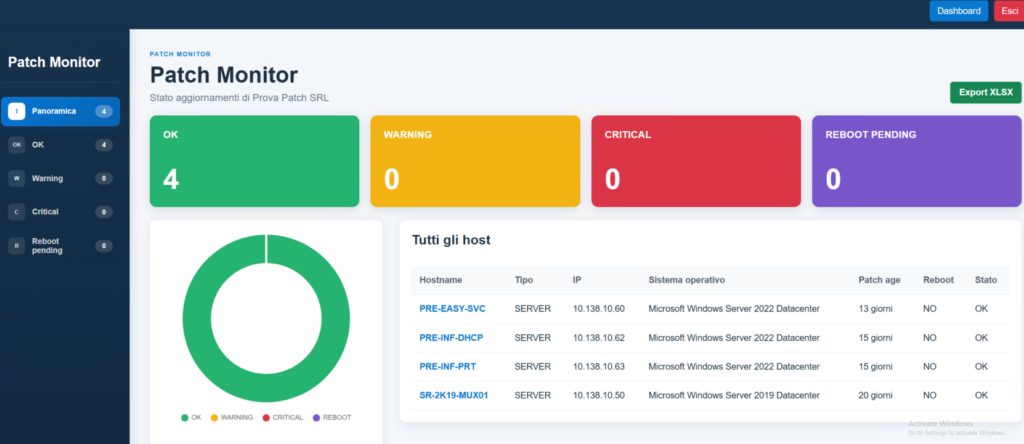Image resolution: width=1024 pixels, height=444 pixels.
Task: Open the Critical sidebar filter
Action: tap(60, 212)
